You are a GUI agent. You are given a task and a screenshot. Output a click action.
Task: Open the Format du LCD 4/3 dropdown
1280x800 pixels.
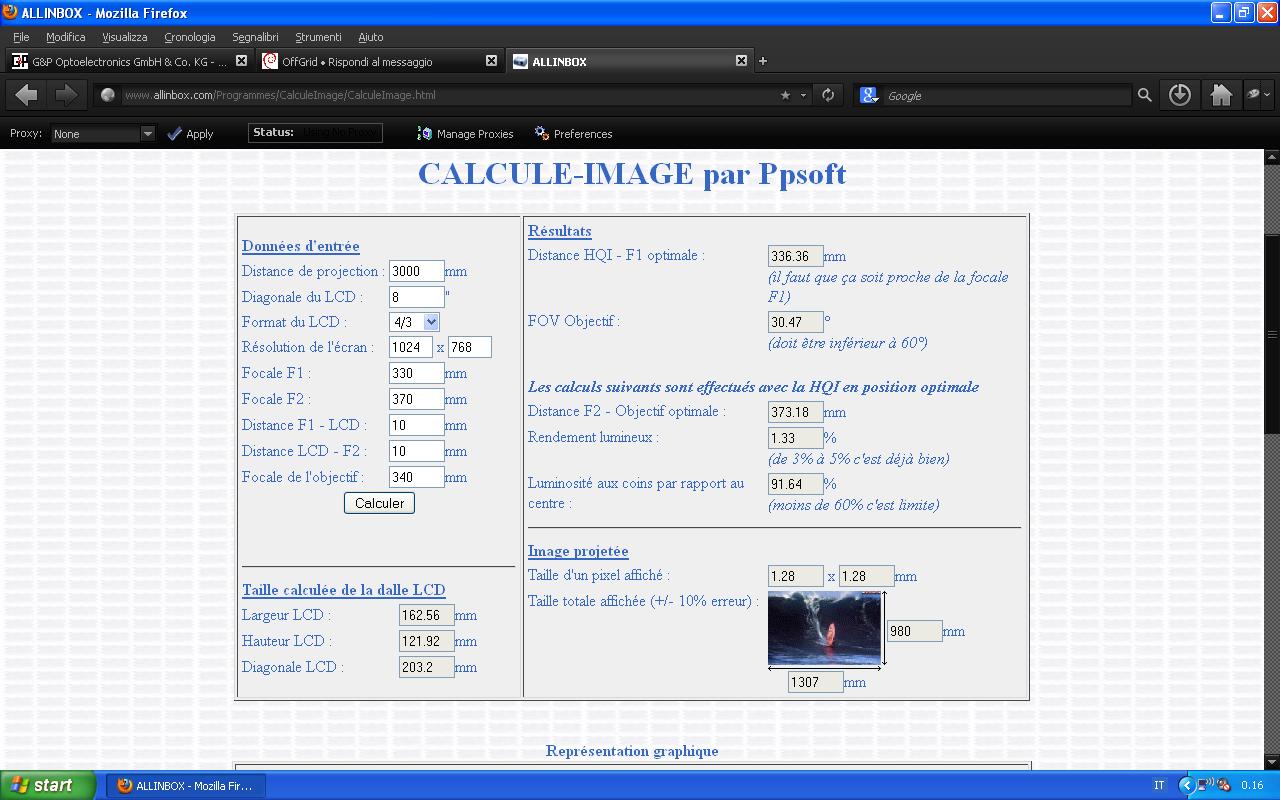tap(414, 322)
